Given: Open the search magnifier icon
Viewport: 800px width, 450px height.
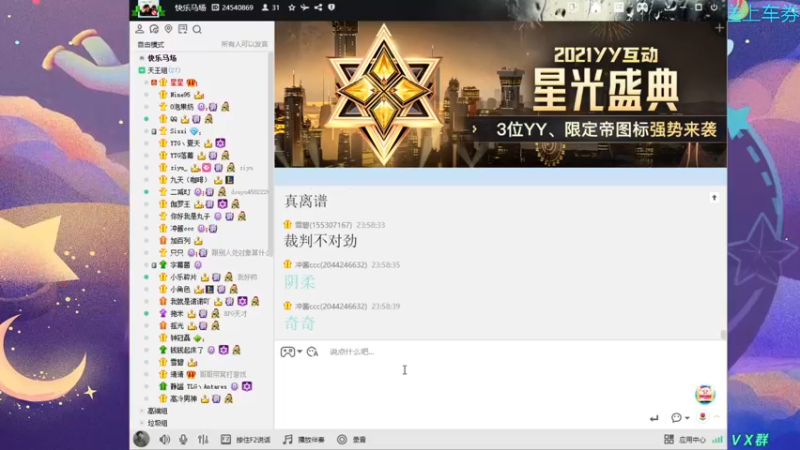Looking at the screenshot, I should (x=197, y=30).
